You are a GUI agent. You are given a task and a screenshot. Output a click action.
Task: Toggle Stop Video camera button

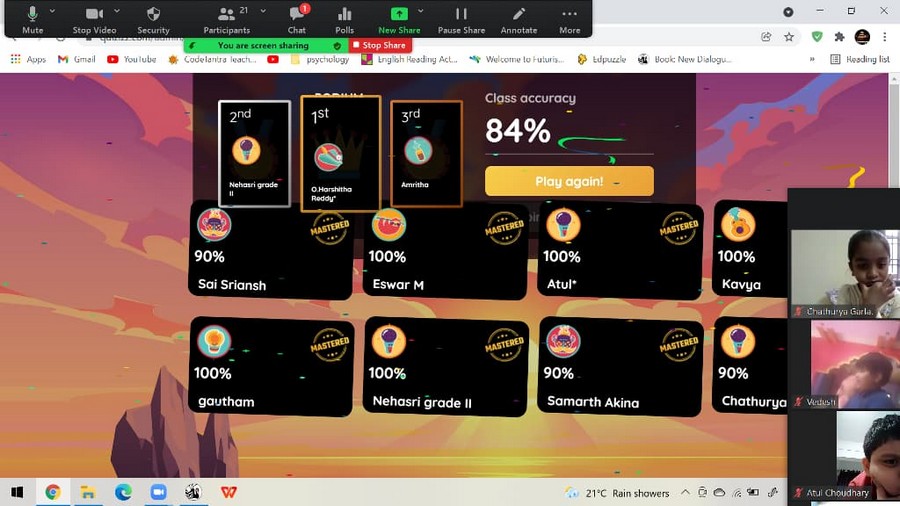(94, 20)
